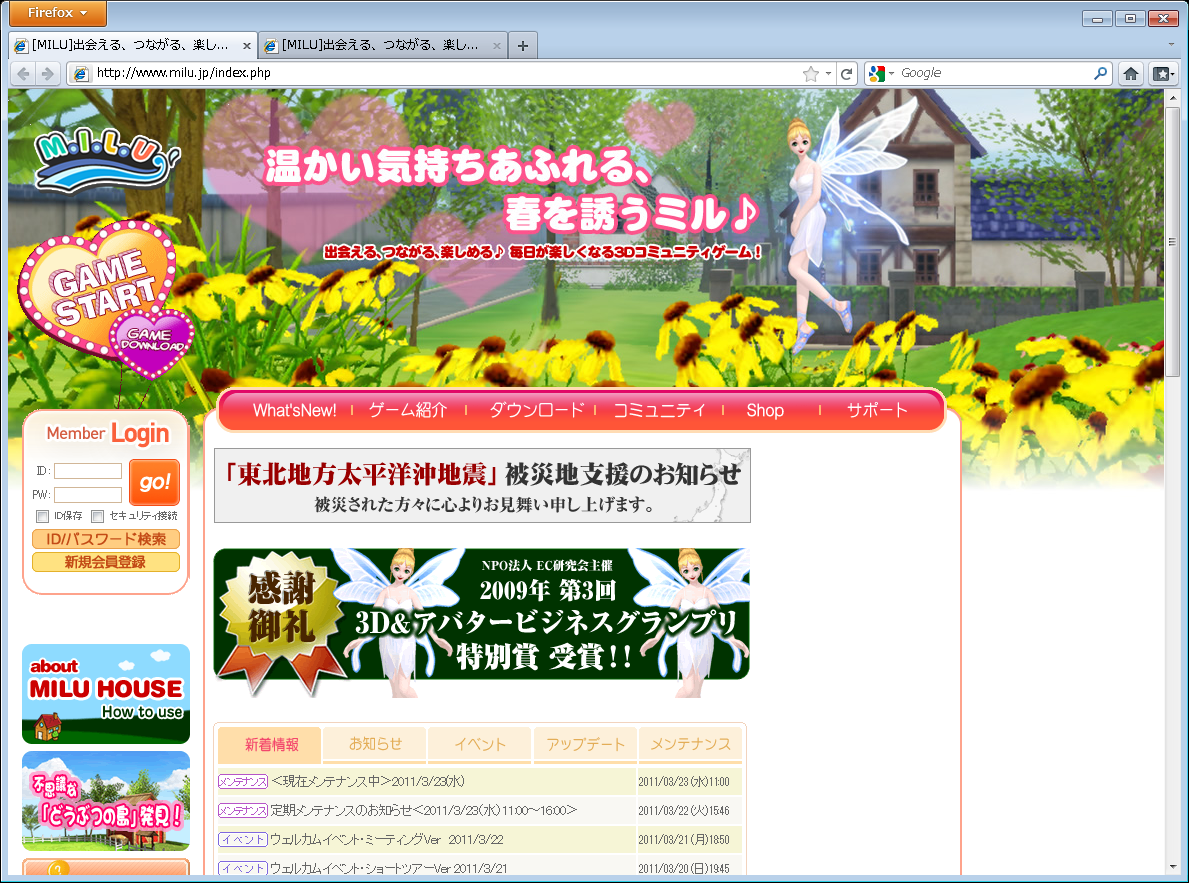Expand the search engine selector dropdown

[882, 73]
